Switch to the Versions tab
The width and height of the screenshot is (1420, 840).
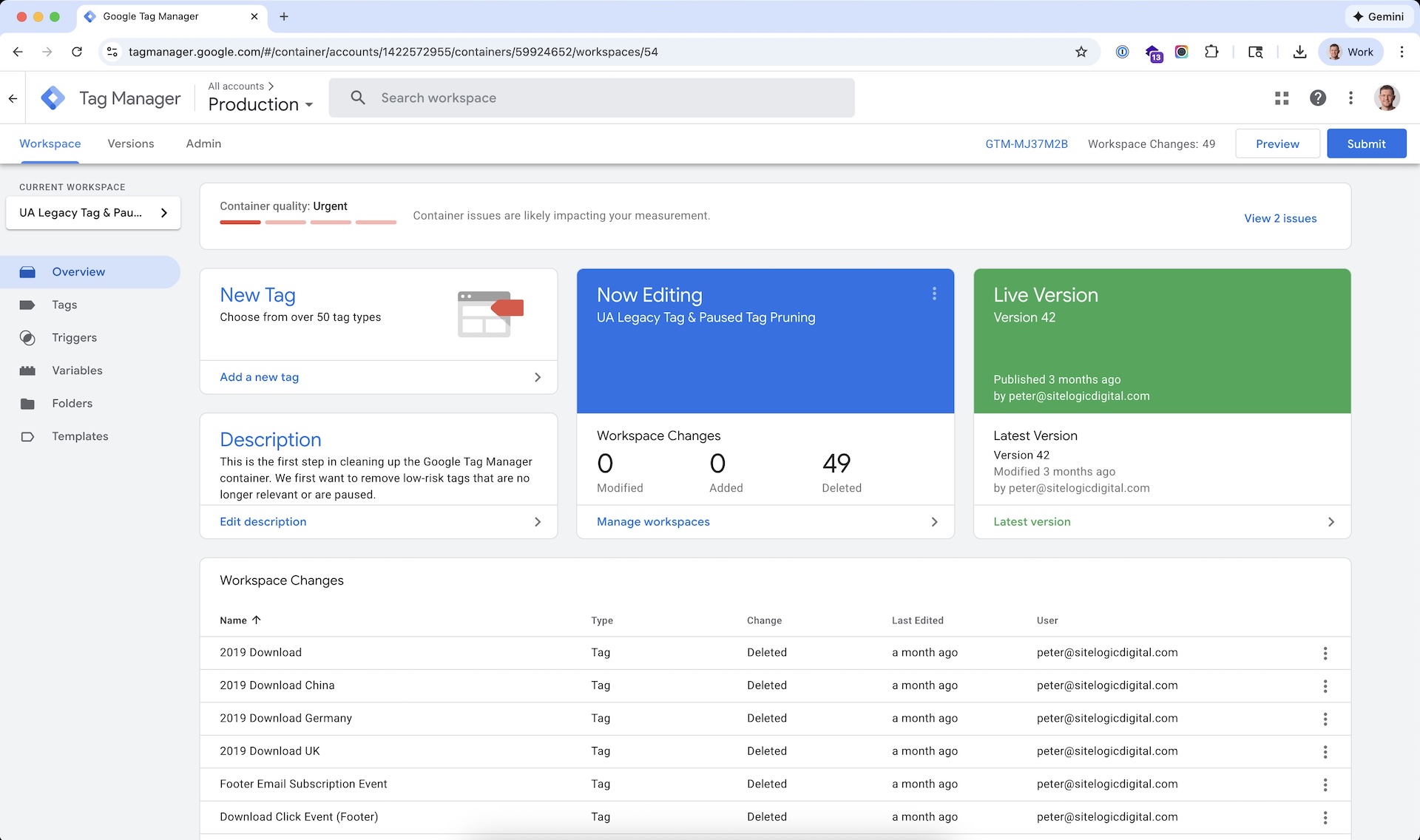[x=130, y=143]
